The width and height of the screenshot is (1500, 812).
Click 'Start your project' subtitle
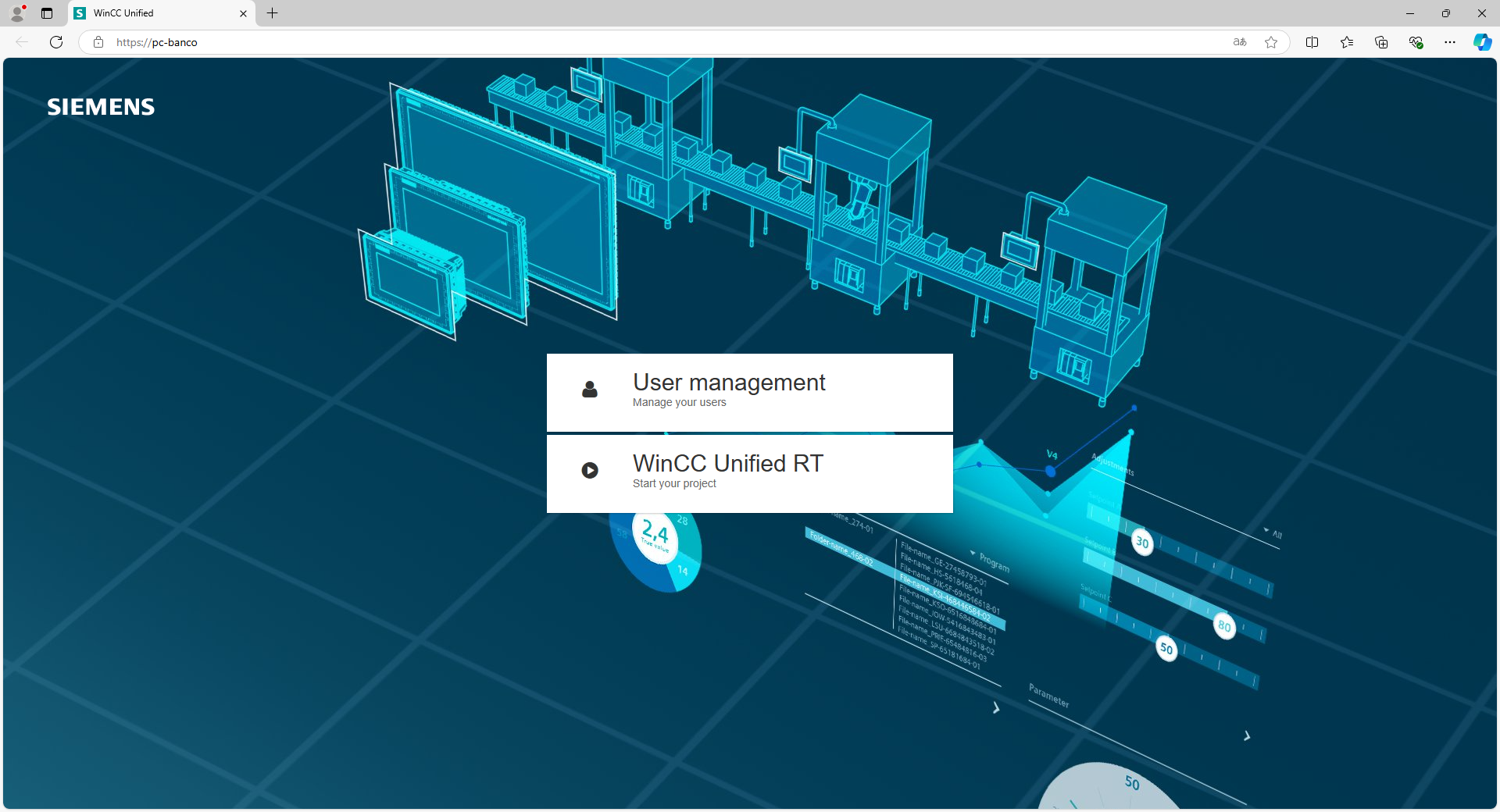click(x=674, y=484)
